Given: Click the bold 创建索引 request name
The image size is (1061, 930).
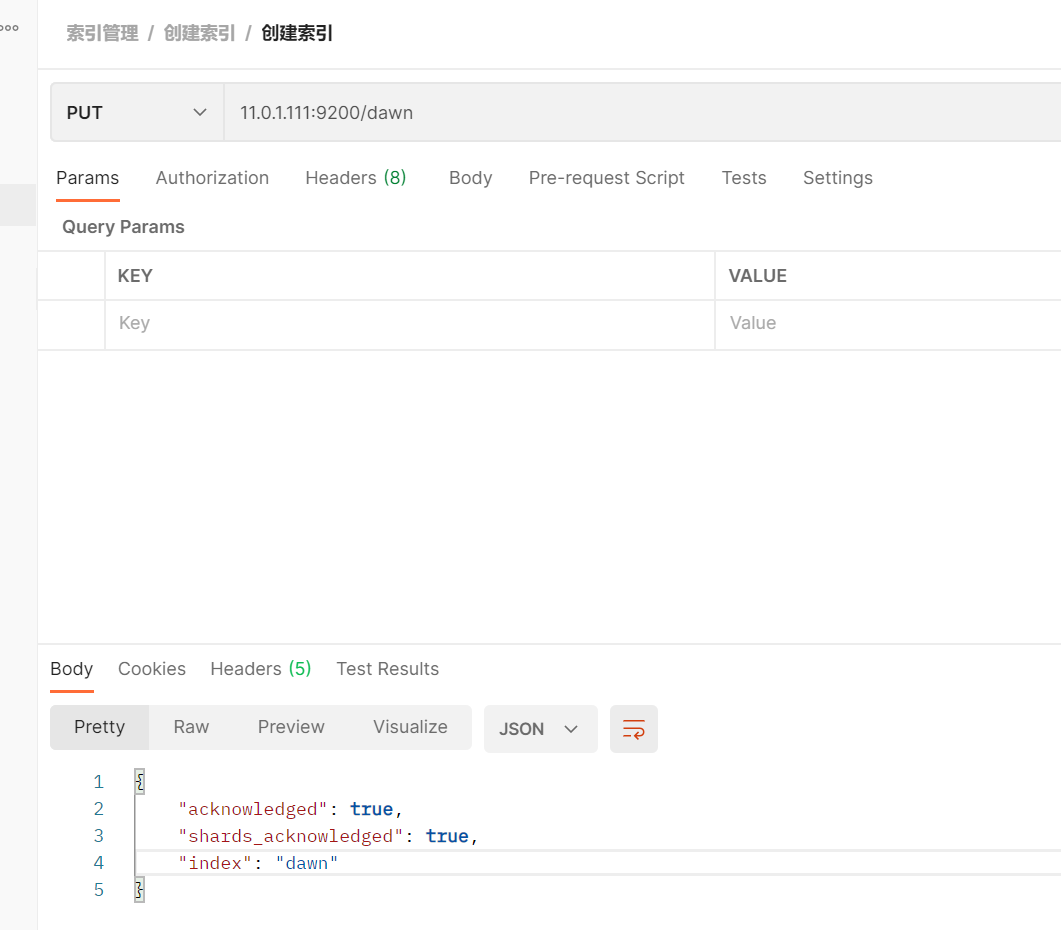Looking at the screenshot, I should click(297, 33).
